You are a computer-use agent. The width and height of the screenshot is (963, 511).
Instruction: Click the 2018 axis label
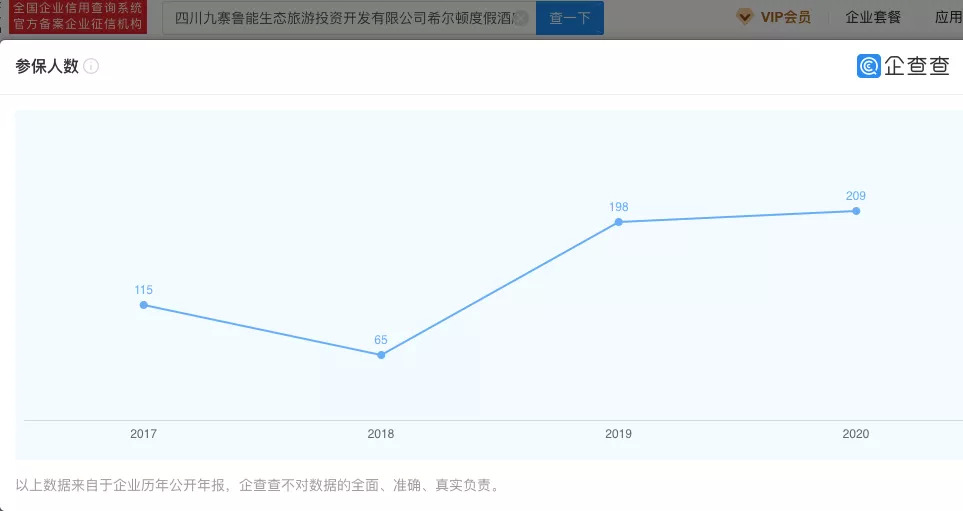coord(381,434)
